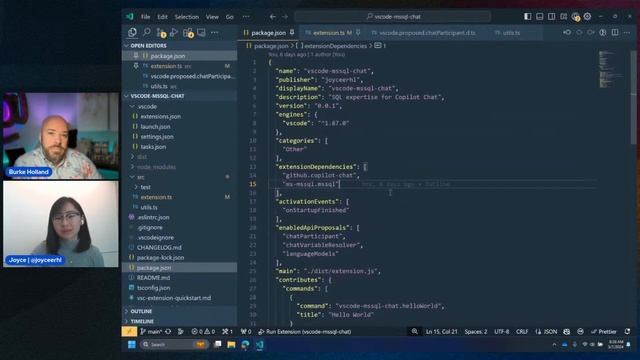Expand the test folder

[180, 187]
